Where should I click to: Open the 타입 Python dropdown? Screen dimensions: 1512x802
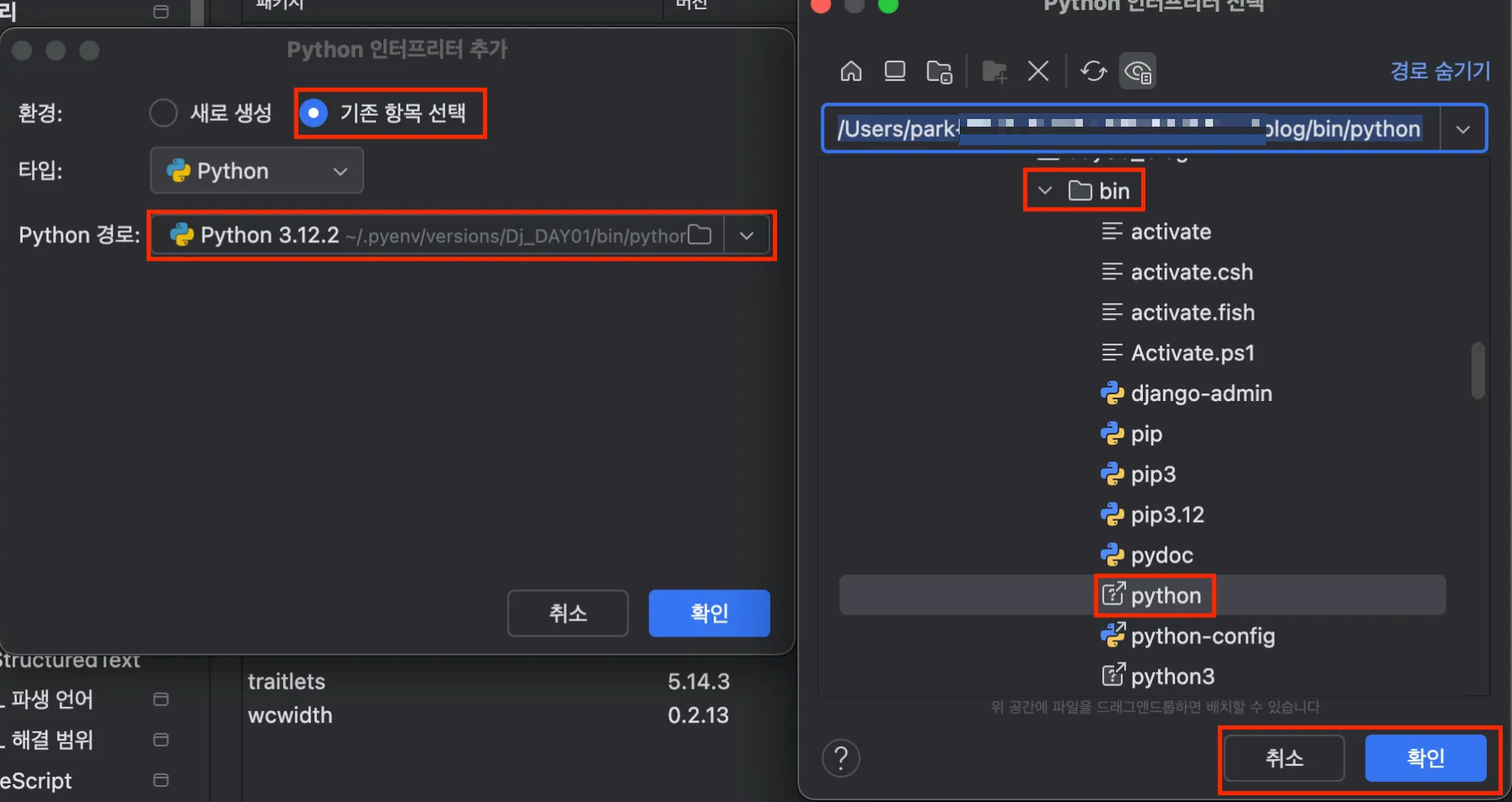[x=257, y=171]
